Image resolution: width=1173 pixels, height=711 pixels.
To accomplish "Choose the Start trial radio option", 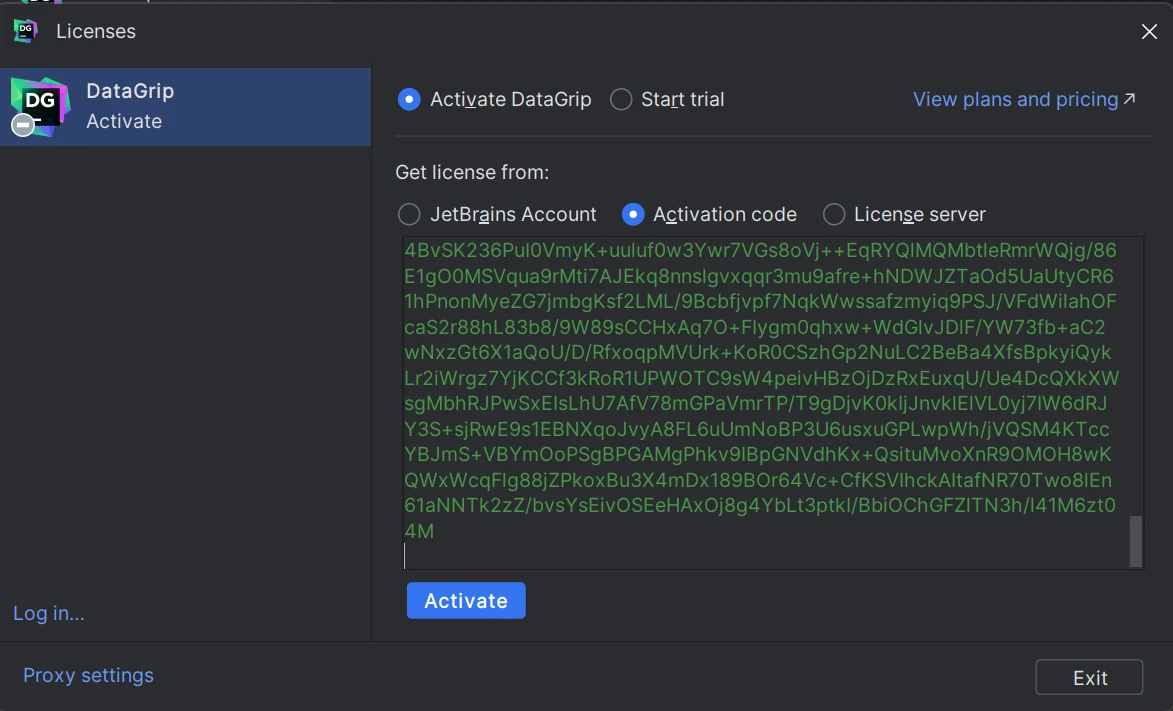I will coord(621,100).
